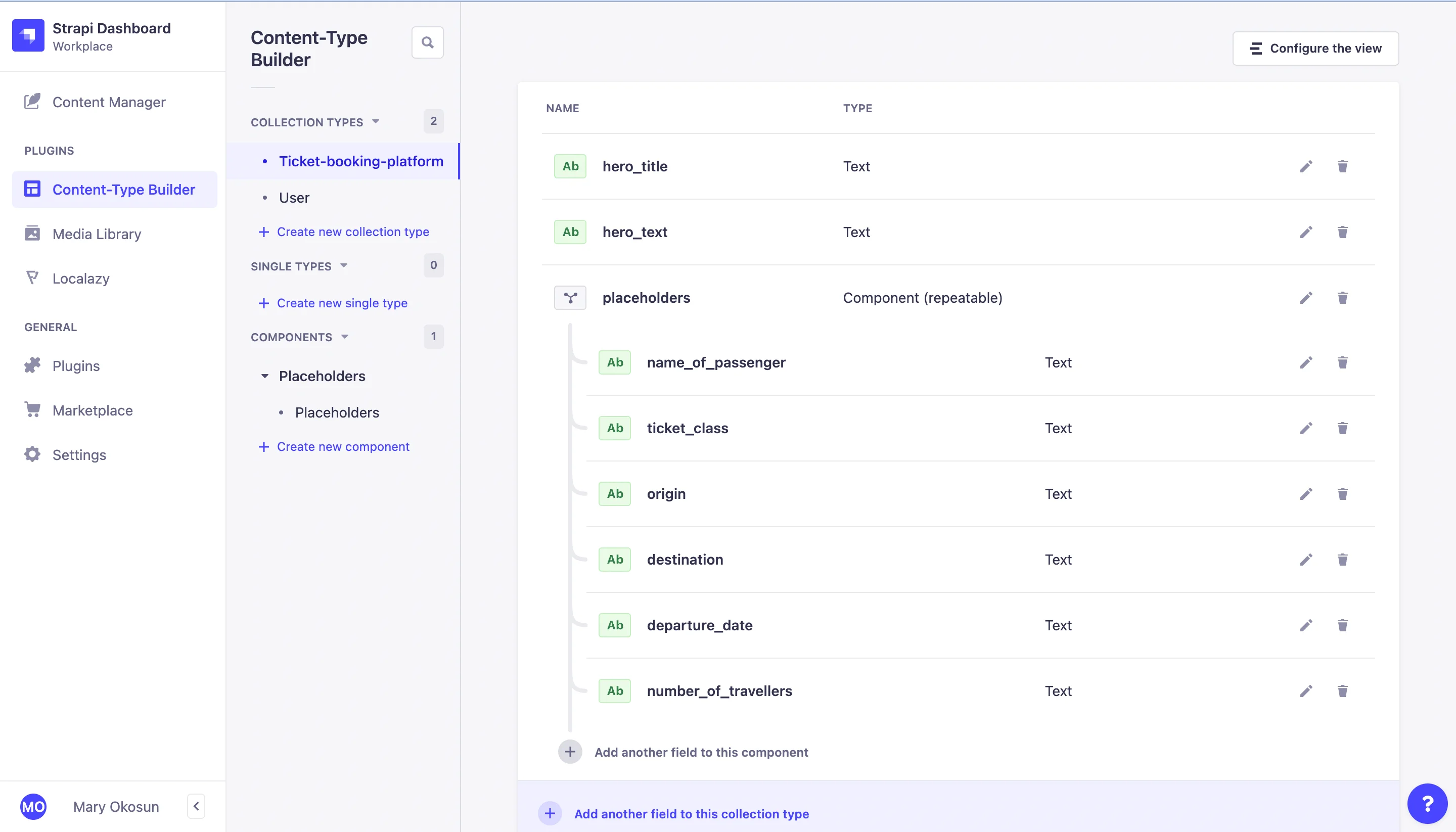Edit the departure_date field via pencil icon

(x=1306, y=625)
